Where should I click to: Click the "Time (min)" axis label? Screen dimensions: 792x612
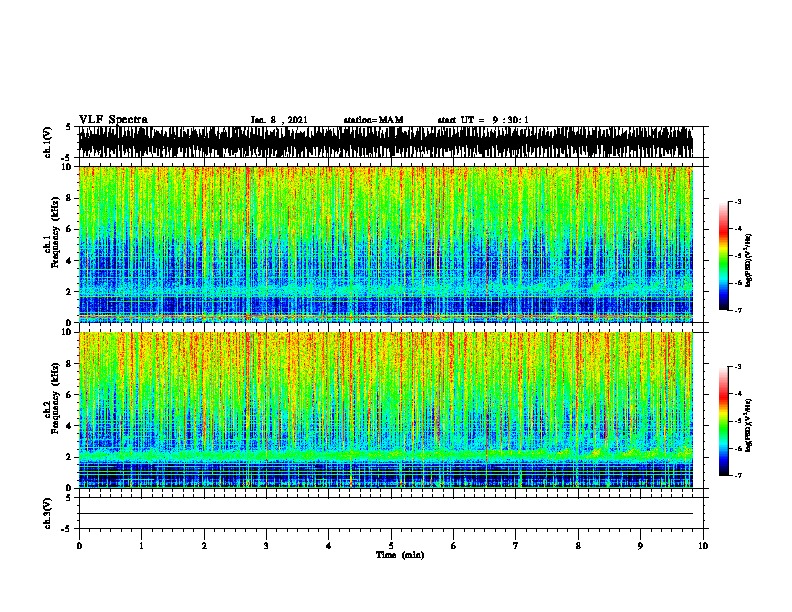[400, 555]
